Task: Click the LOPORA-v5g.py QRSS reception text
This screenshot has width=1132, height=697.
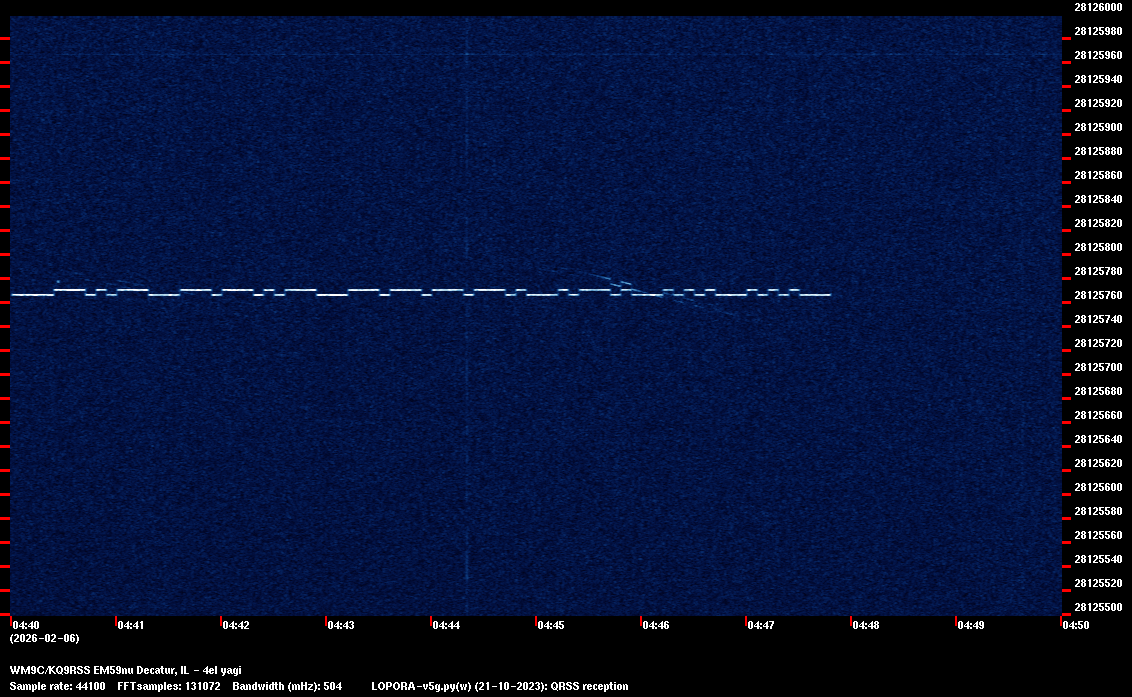Action: pos(499,686)
